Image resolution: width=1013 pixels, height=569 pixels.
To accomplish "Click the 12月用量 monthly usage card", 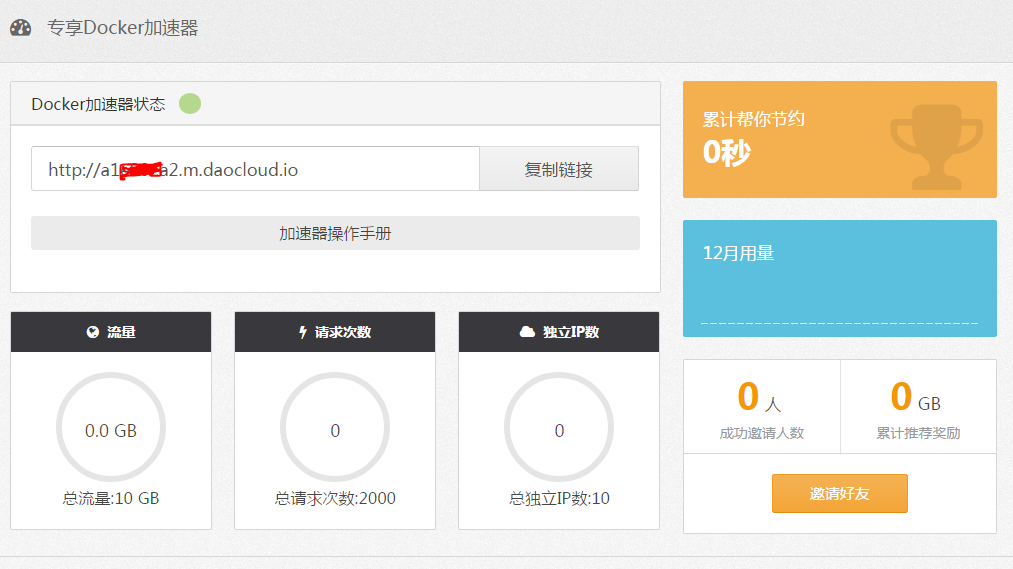I will [x=839, y=278].
